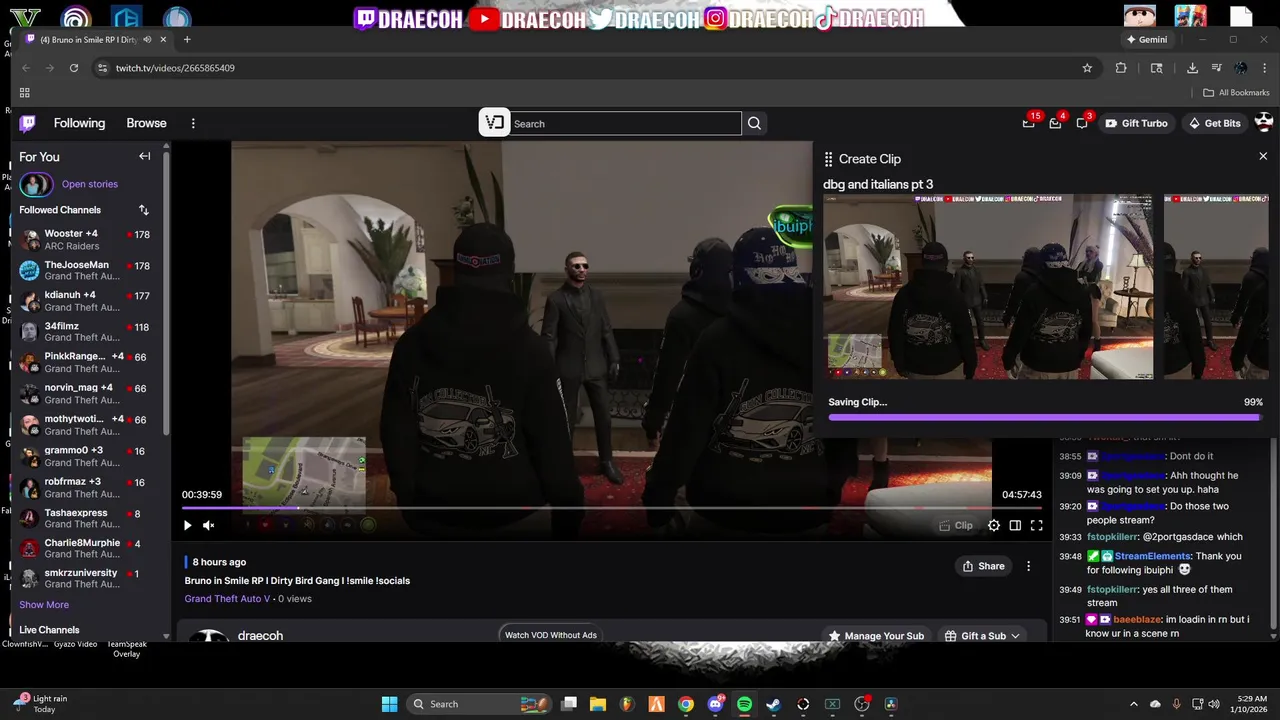Open Chrome media controls icon

click(x=1216, y=68)
